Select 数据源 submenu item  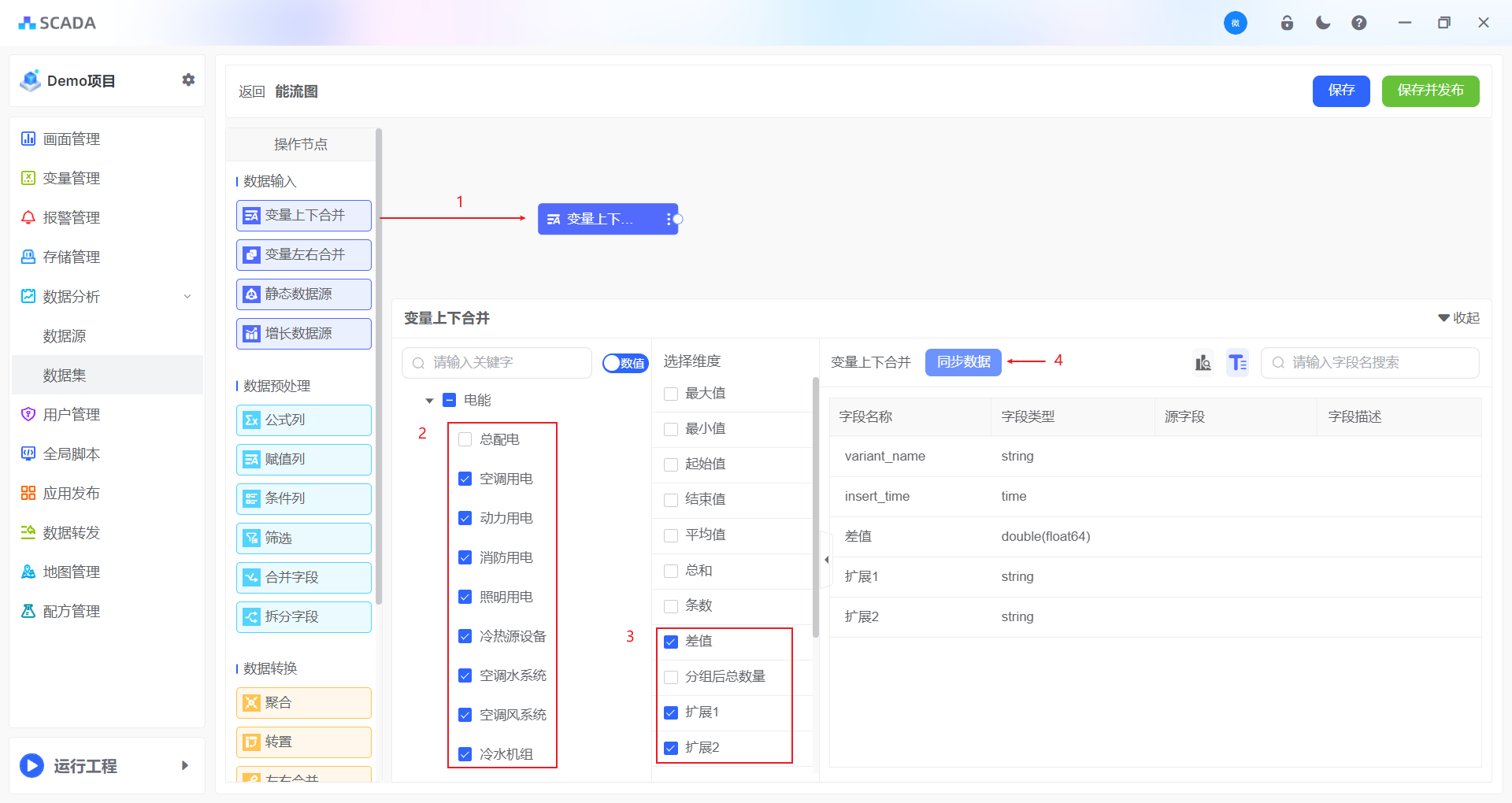(x=65, y=336)
